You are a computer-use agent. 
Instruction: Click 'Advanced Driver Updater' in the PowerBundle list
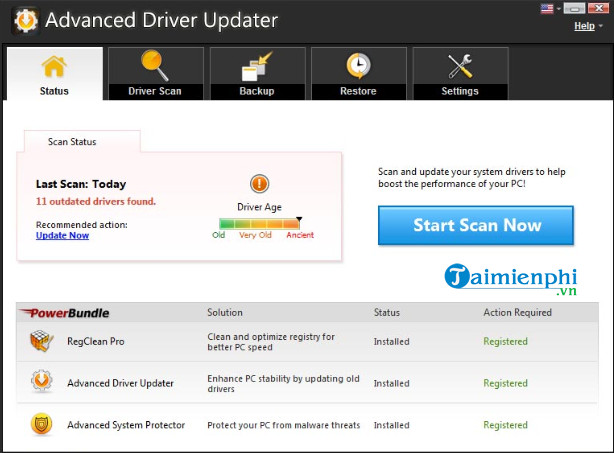point(120,383)
